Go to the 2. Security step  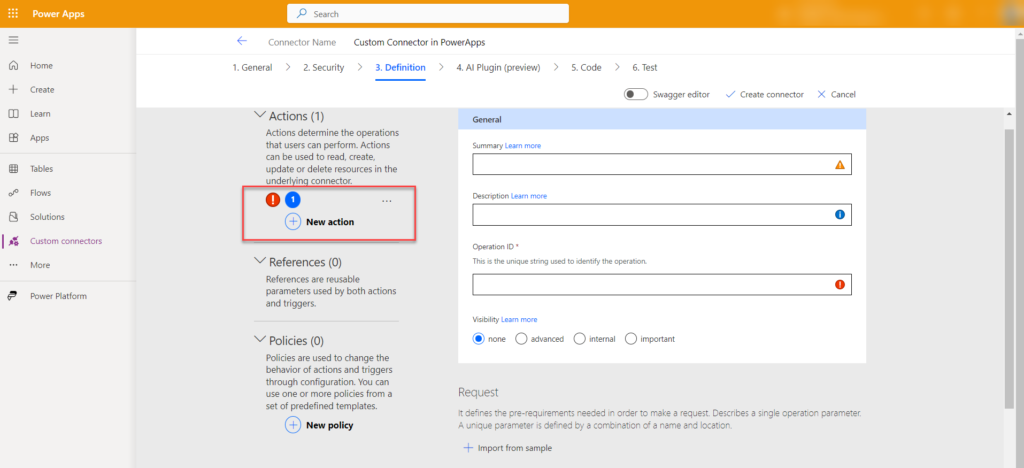tap(323, 68)
